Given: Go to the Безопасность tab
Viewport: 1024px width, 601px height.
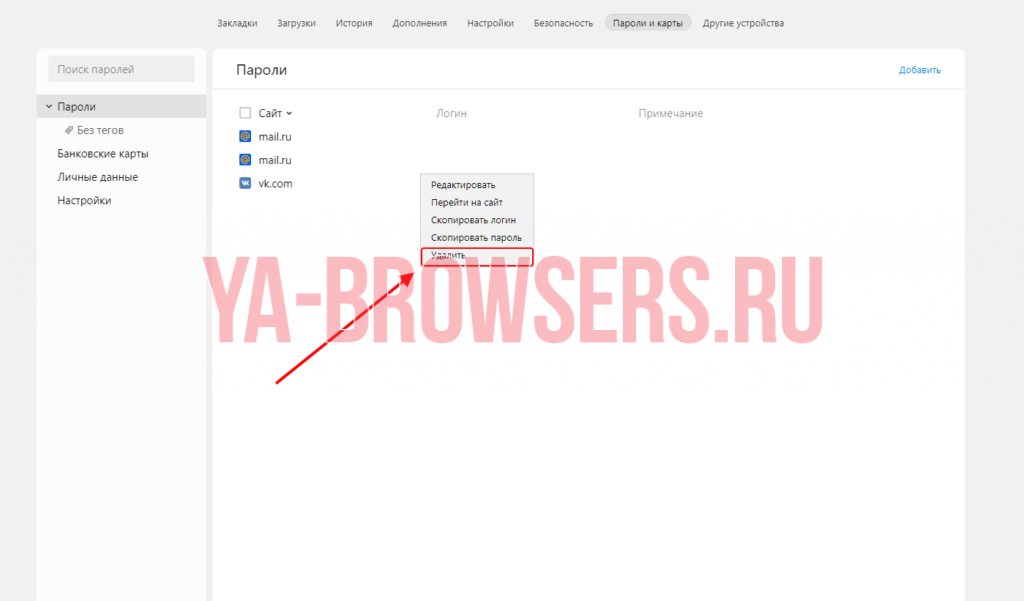Looking at the screenshot, I should pyautogui.click(x=563, y=23).
